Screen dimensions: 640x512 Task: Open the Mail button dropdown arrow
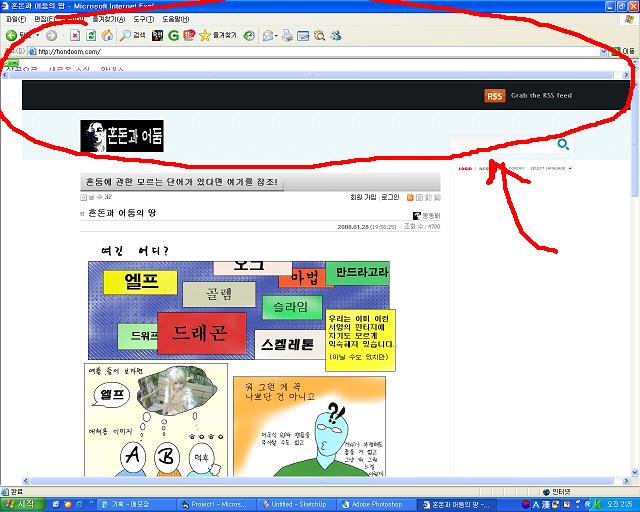(276, 36)
